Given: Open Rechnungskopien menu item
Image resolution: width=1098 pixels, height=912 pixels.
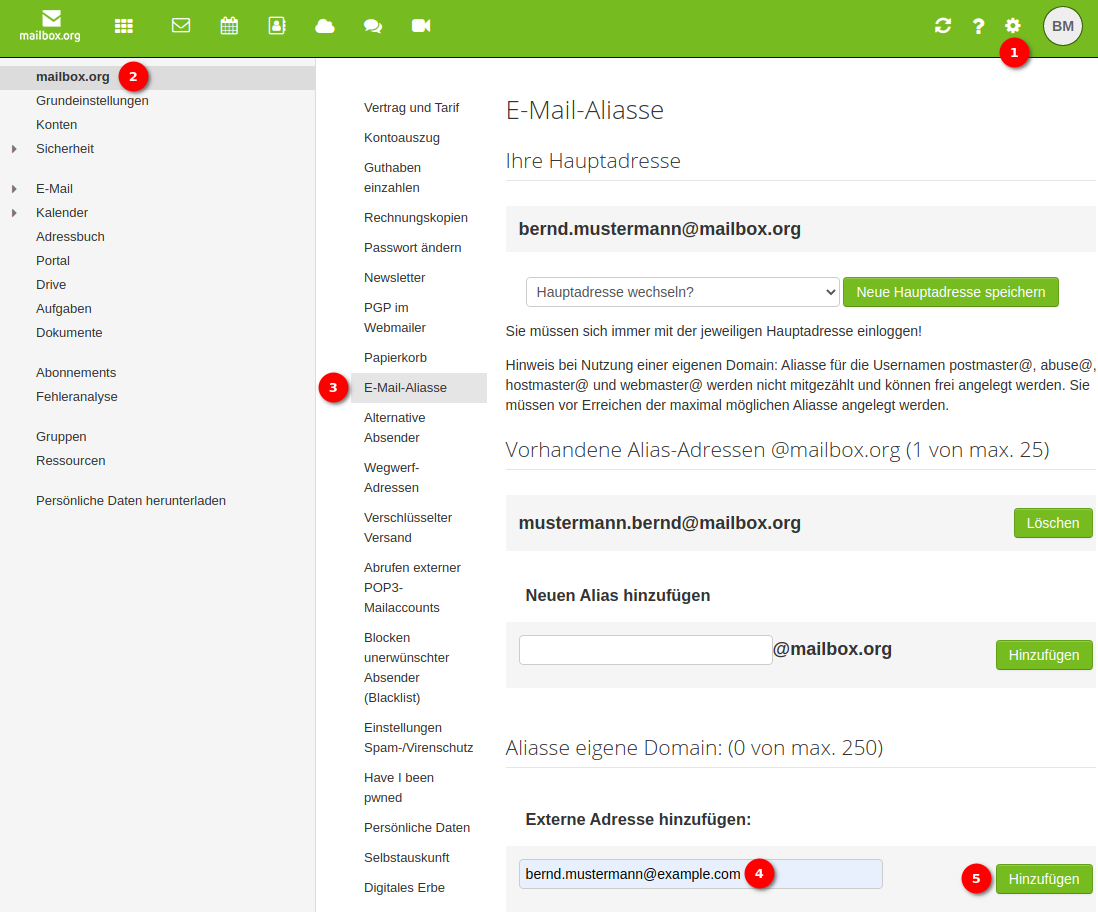Looking at the screenshot, I should (415, 217).
